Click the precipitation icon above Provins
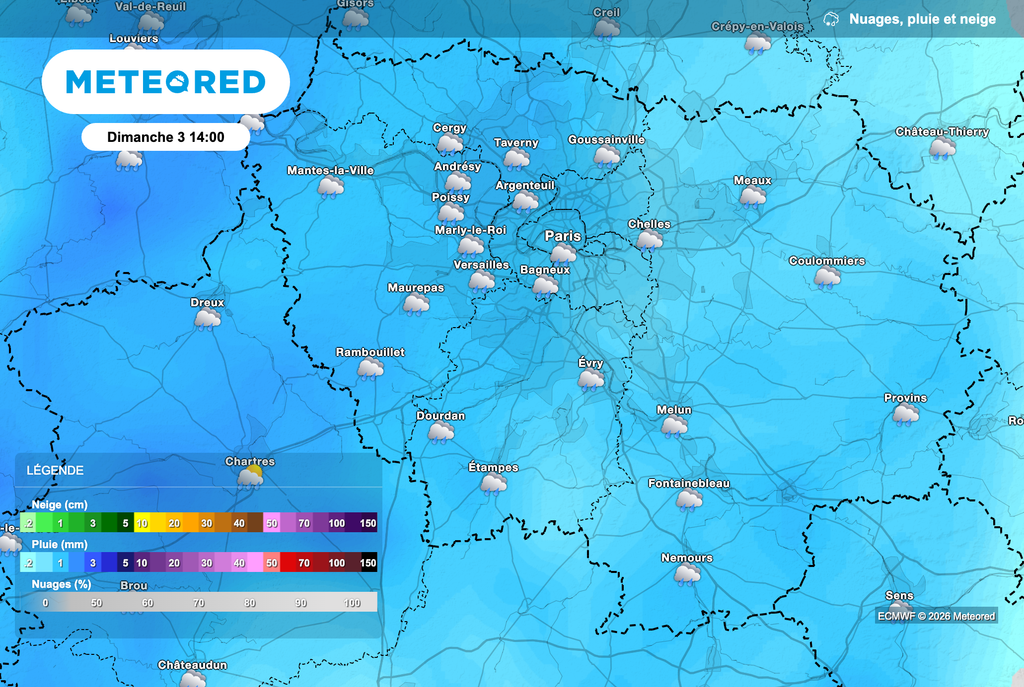 click(906, 412)
